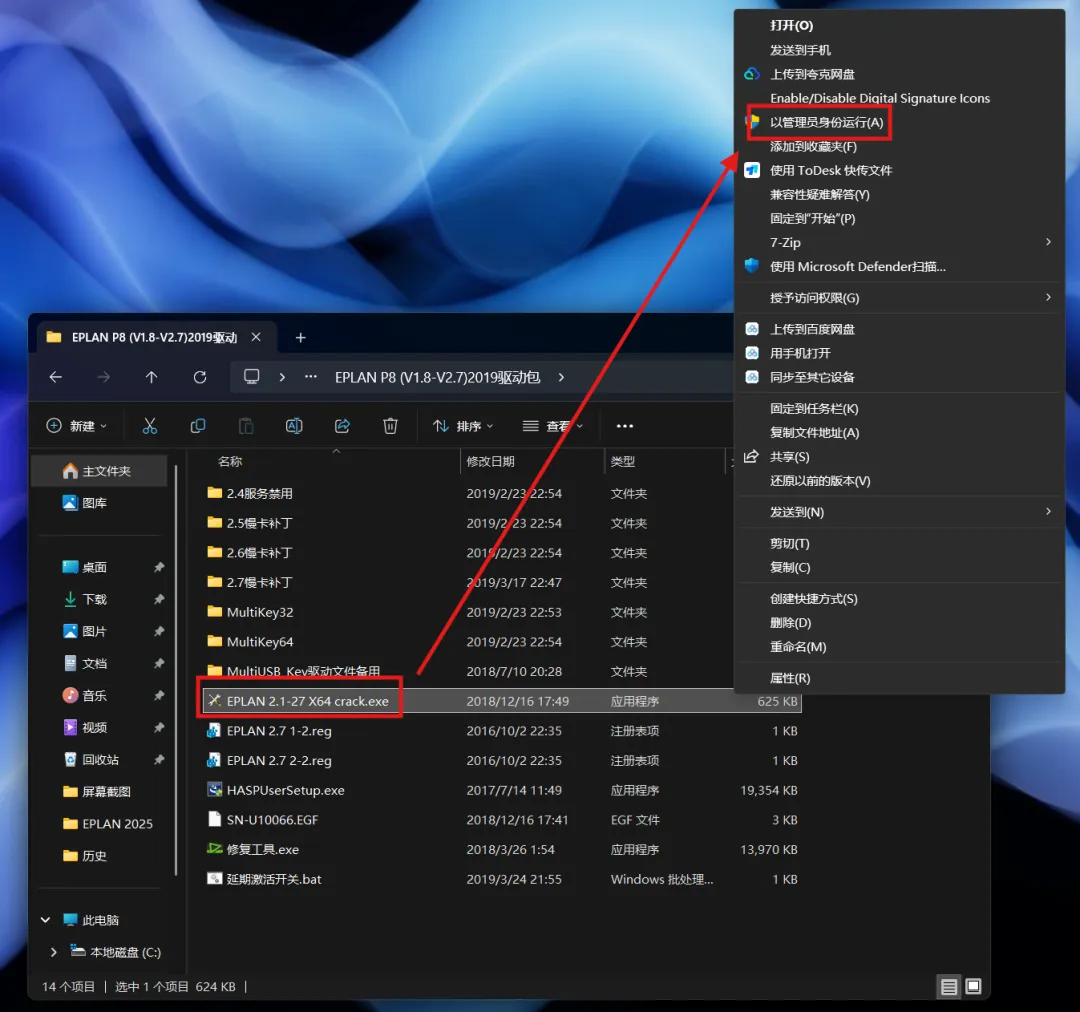Click the Delete trash can icon
This screenshot has width=1080, height=1012.
(x=390, y=426)
